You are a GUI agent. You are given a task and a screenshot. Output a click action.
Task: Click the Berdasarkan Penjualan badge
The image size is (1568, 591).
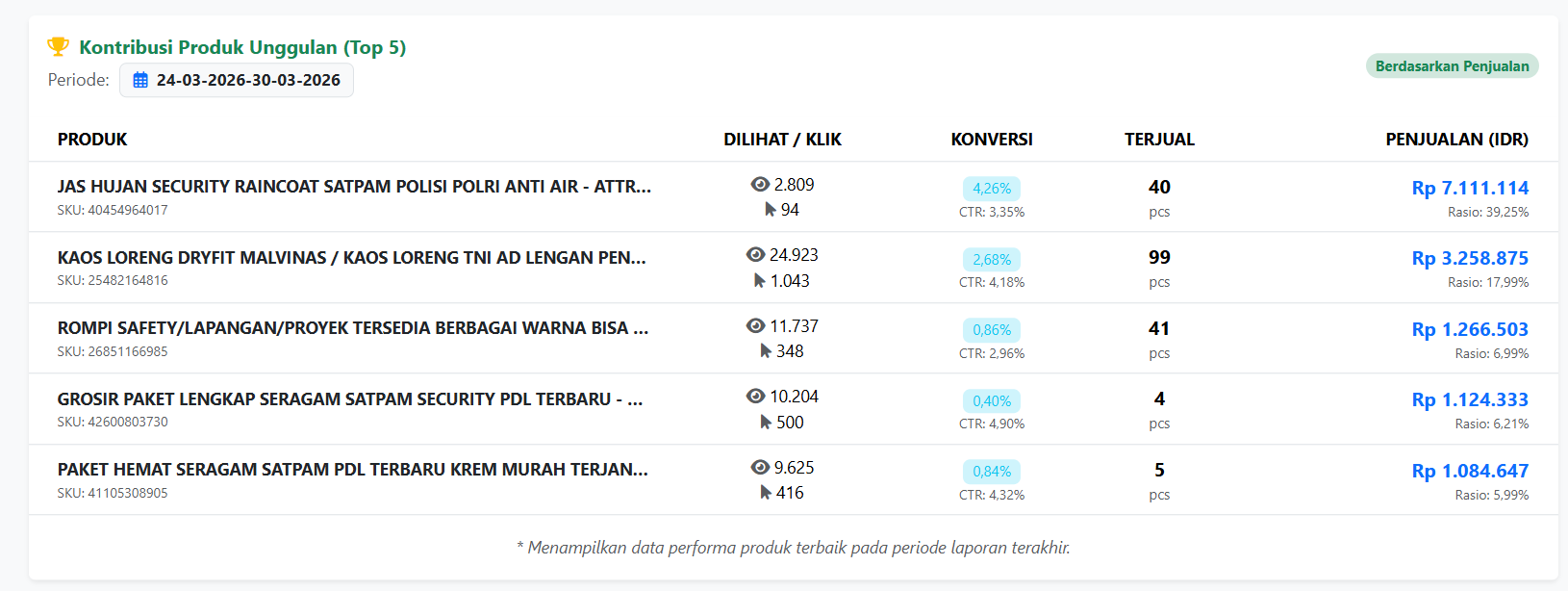1452,66
